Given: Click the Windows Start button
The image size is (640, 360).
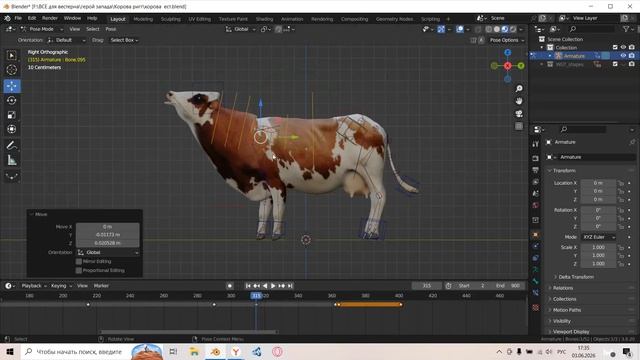Looking at the screenshot, I should (10, 352).
